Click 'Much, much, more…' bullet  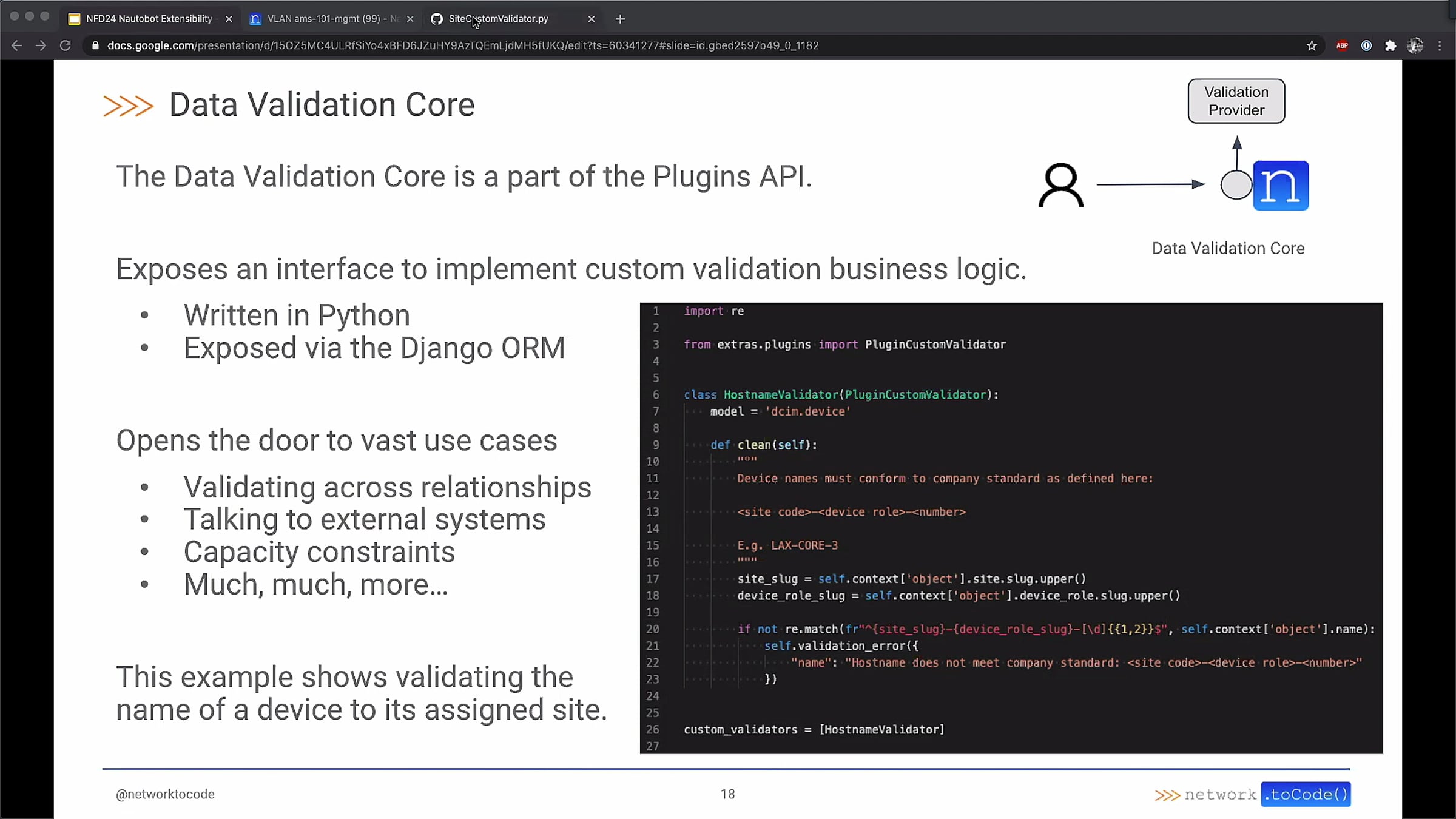pyautogui.click(x=315, y=584)
